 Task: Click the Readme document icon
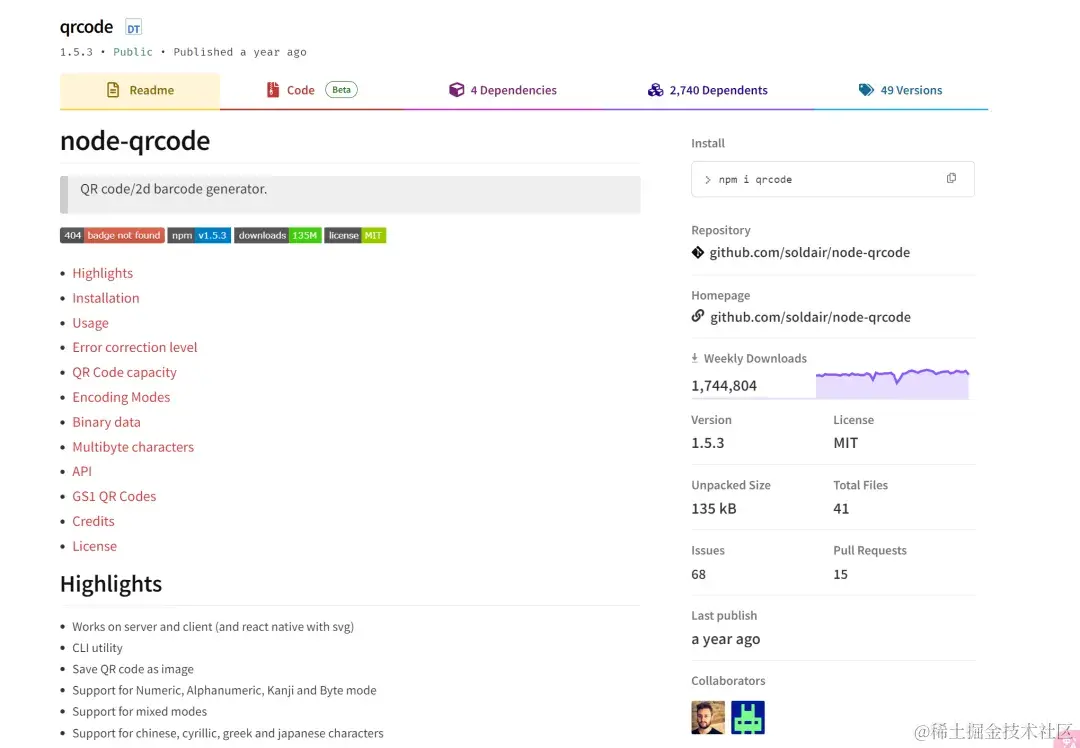pos(113,90)
